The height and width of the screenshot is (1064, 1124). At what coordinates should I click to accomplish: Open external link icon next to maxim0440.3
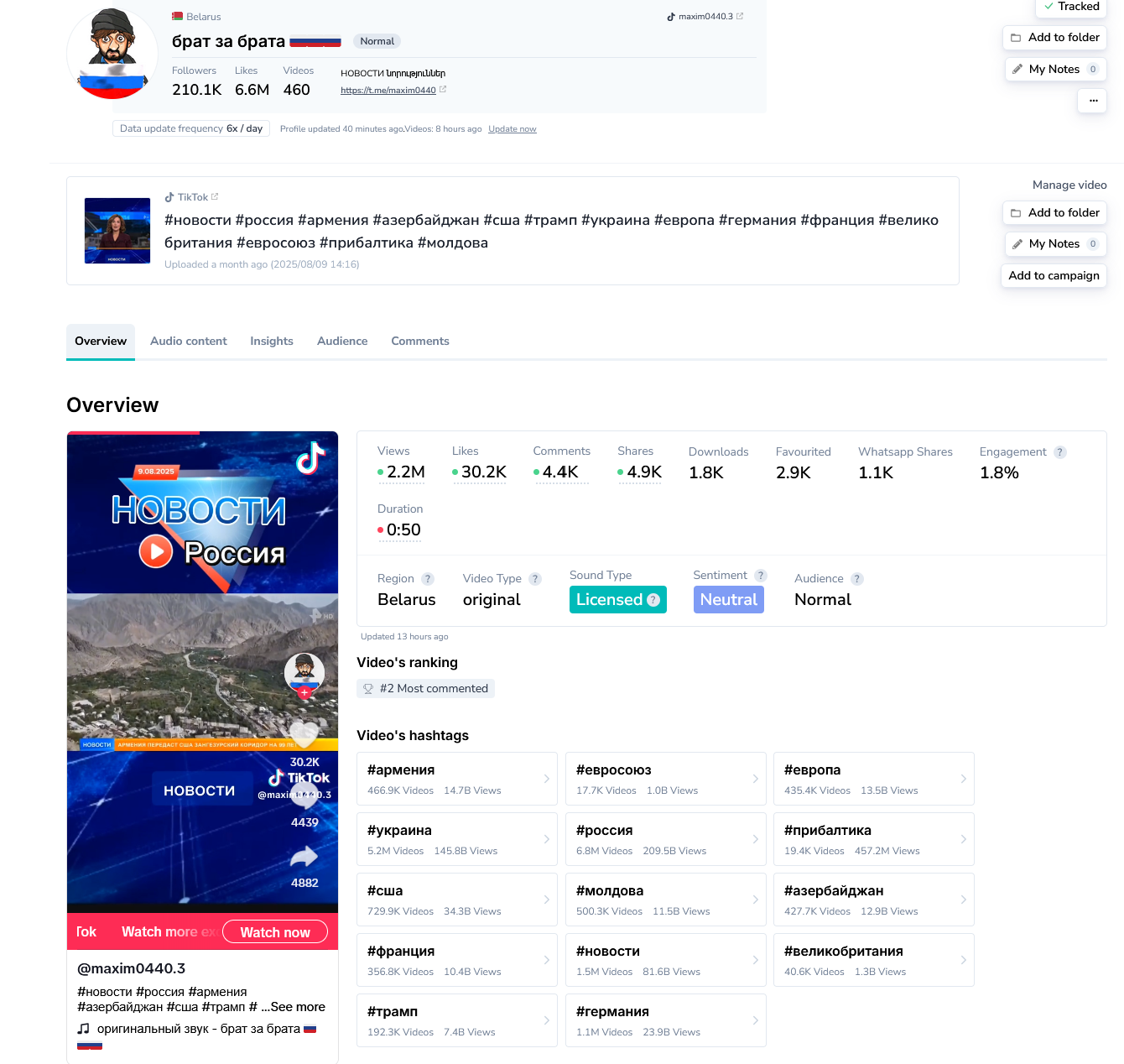(740, 16)
